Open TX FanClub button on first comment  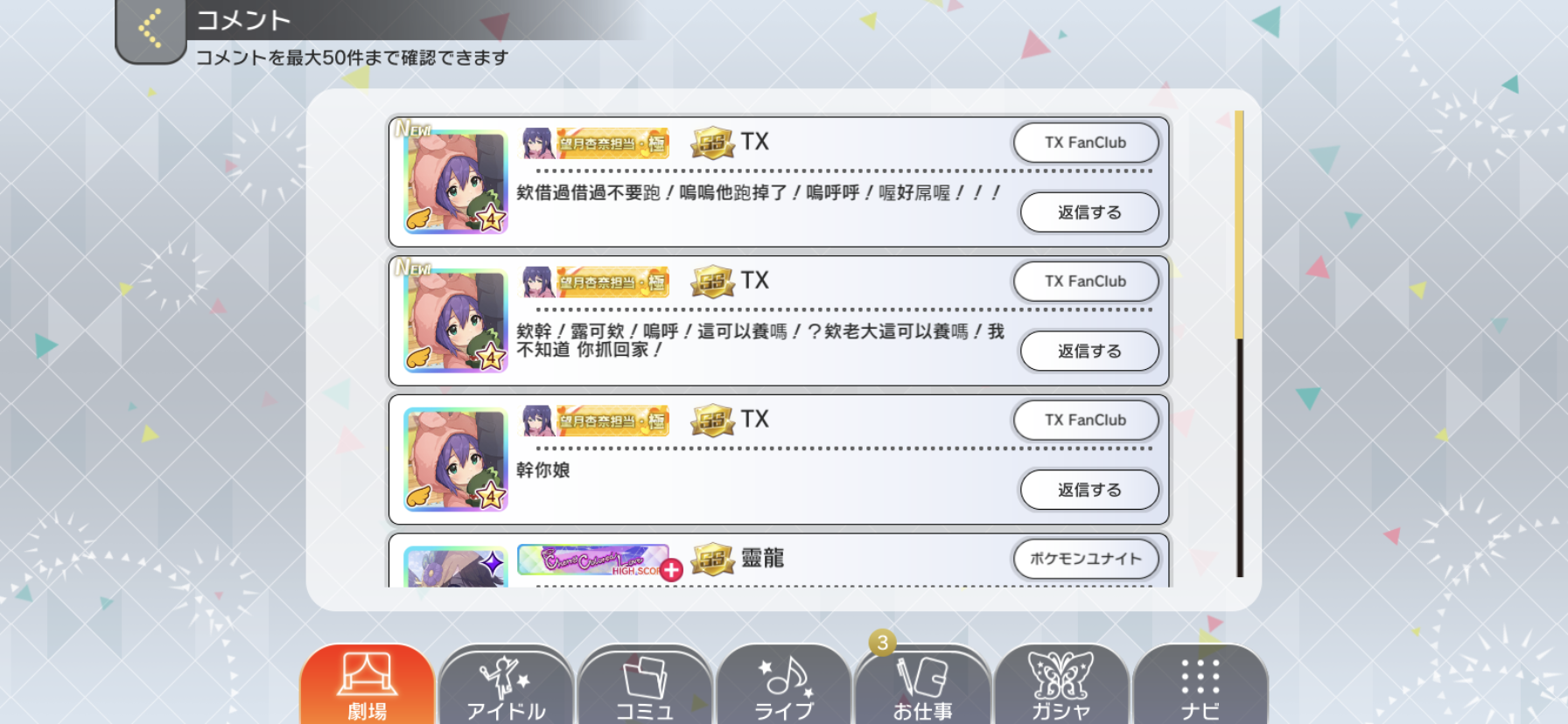coord(1086,143)
